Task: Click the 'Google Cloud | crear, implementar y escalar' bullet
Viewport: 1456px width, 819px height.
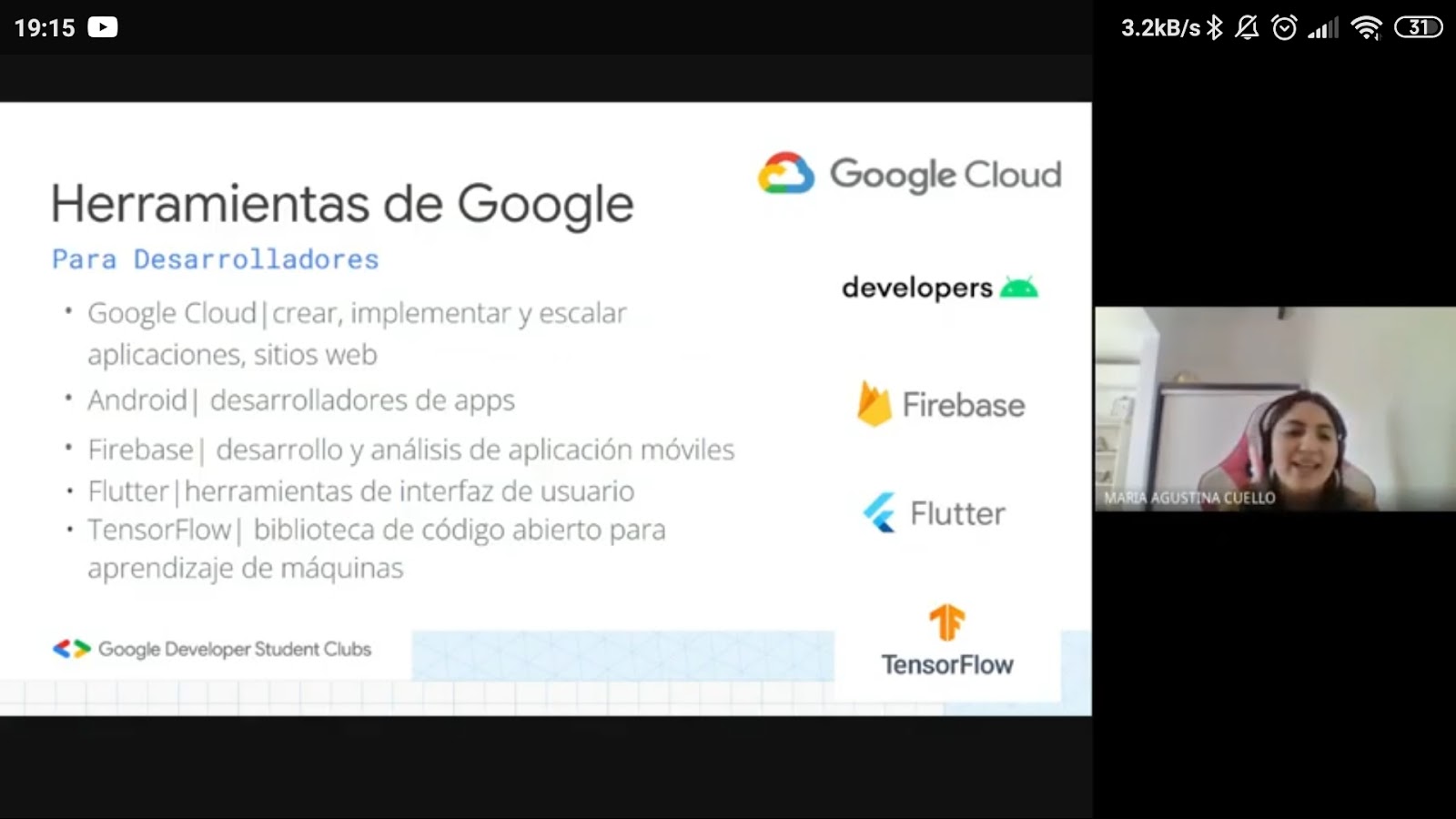Action: pos(357,313)
